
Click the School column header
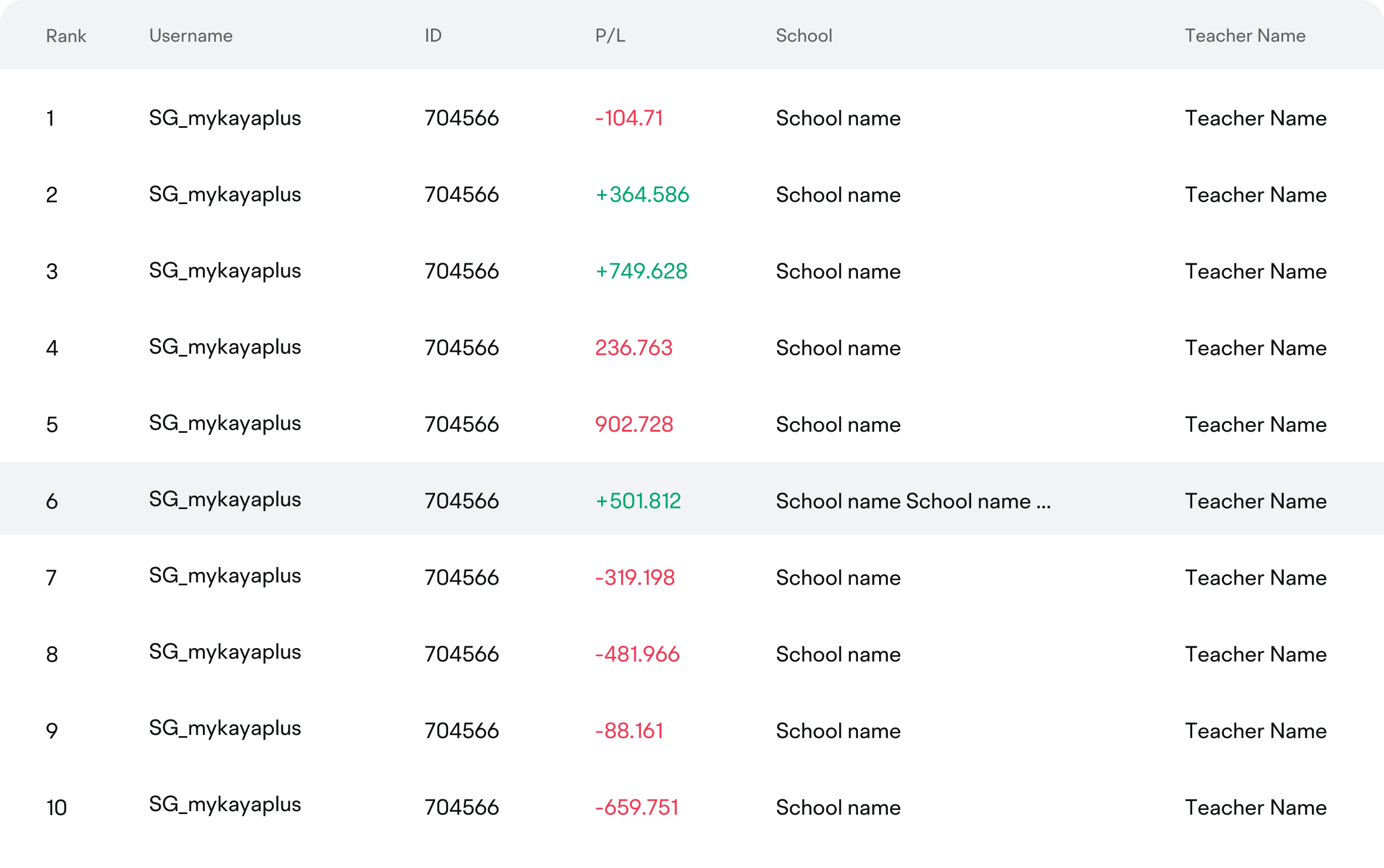tap(803, 36)
